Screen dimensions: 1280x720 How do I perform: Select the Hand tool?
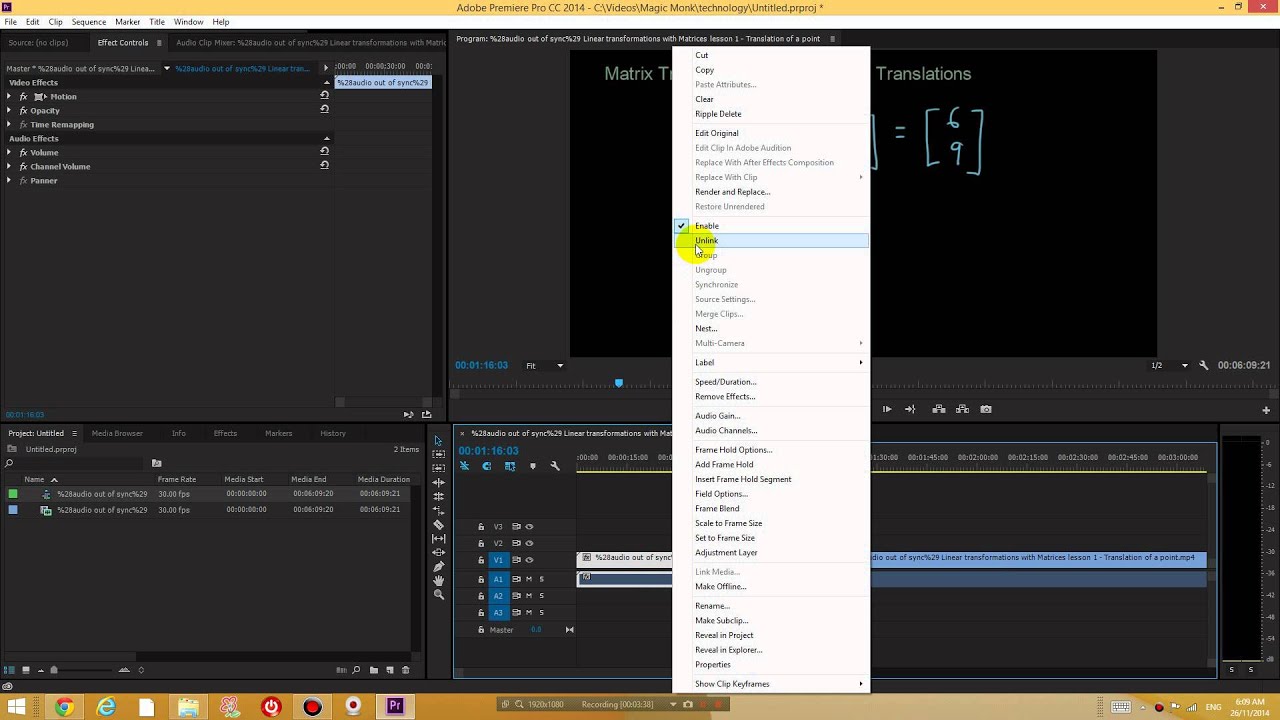(x=438, y=581)
